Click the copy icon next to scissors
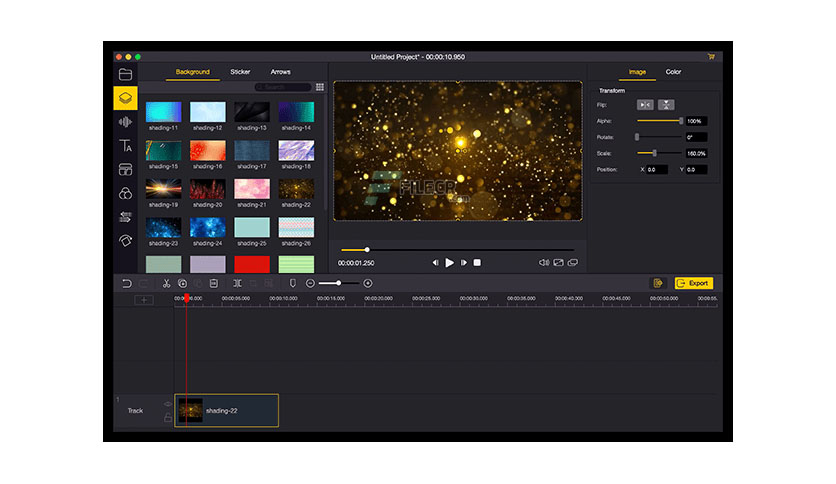The height and width of the screenshot is (484, 836). click(182, 284)
